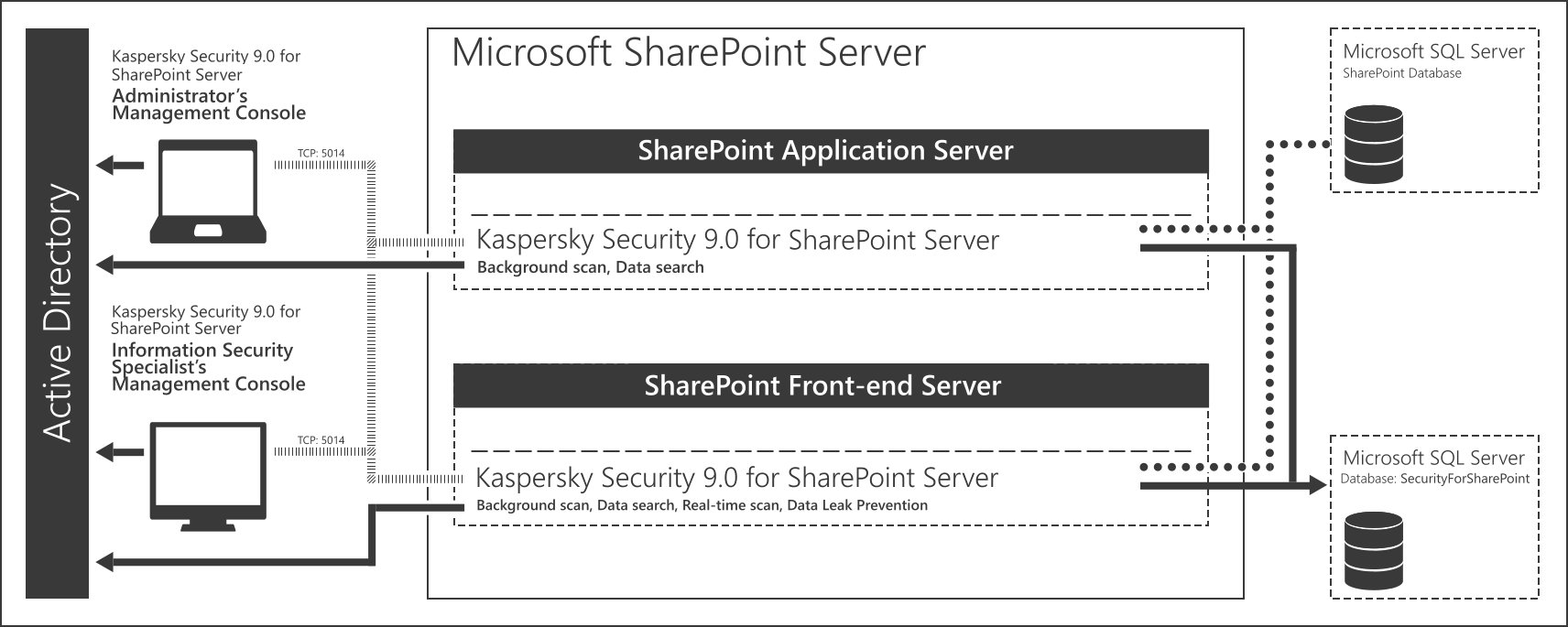Click the Microsoft SharePoint Server title
Image resolution: width=1568 pixels, height=627 pixels.
tap(689, 52)
